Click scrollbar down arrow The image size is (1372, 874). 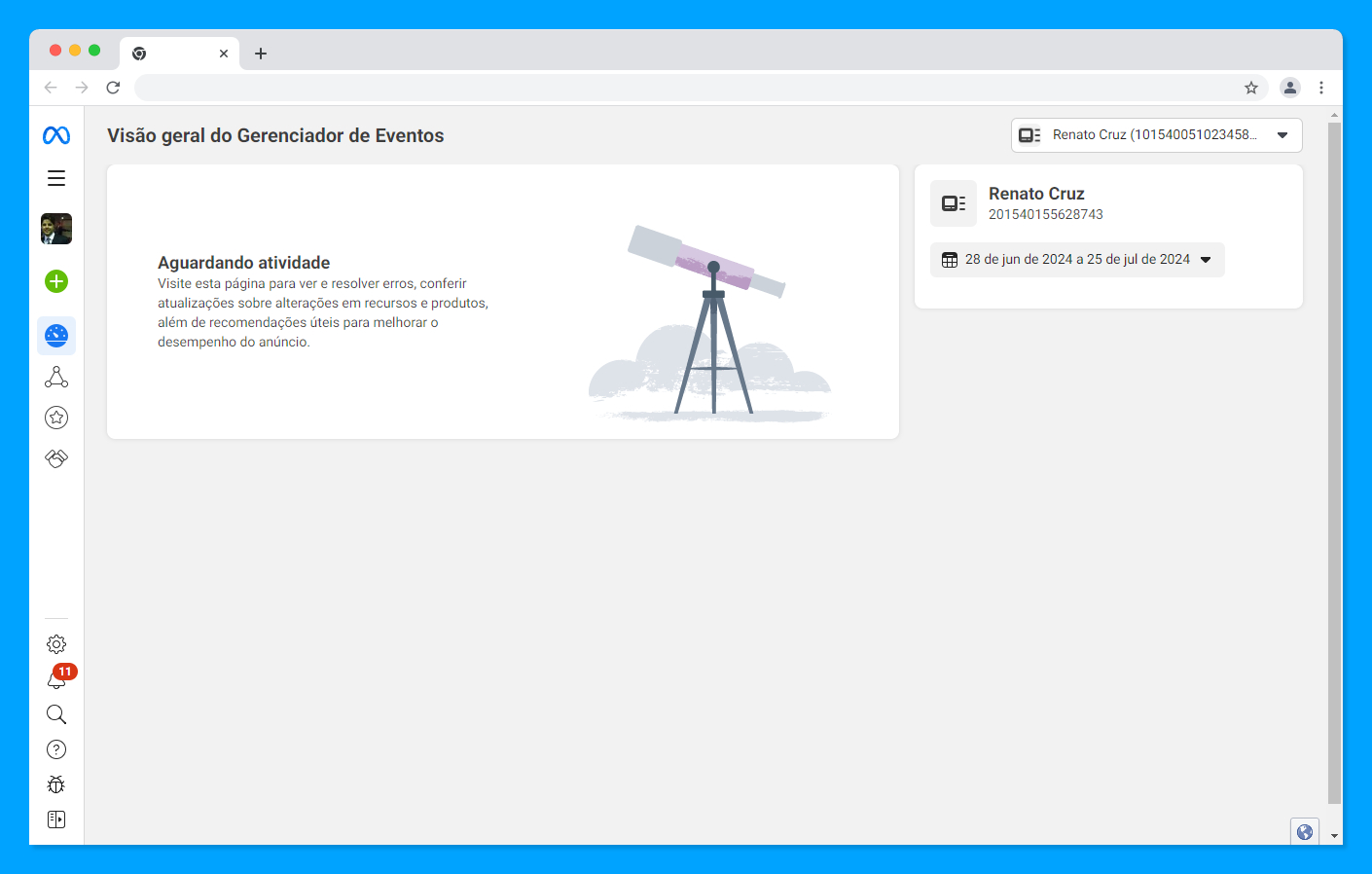tap(1335, 836)
